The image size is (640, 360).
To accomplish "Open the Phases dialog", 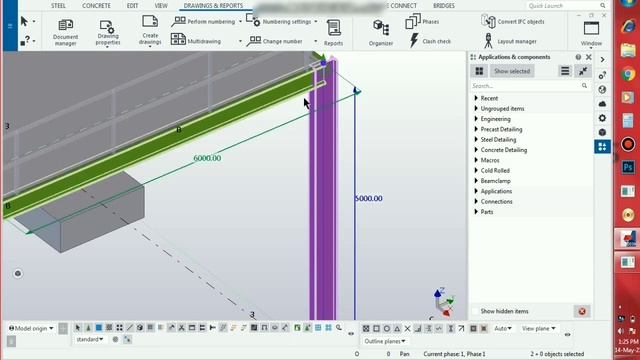I will 422,22.
